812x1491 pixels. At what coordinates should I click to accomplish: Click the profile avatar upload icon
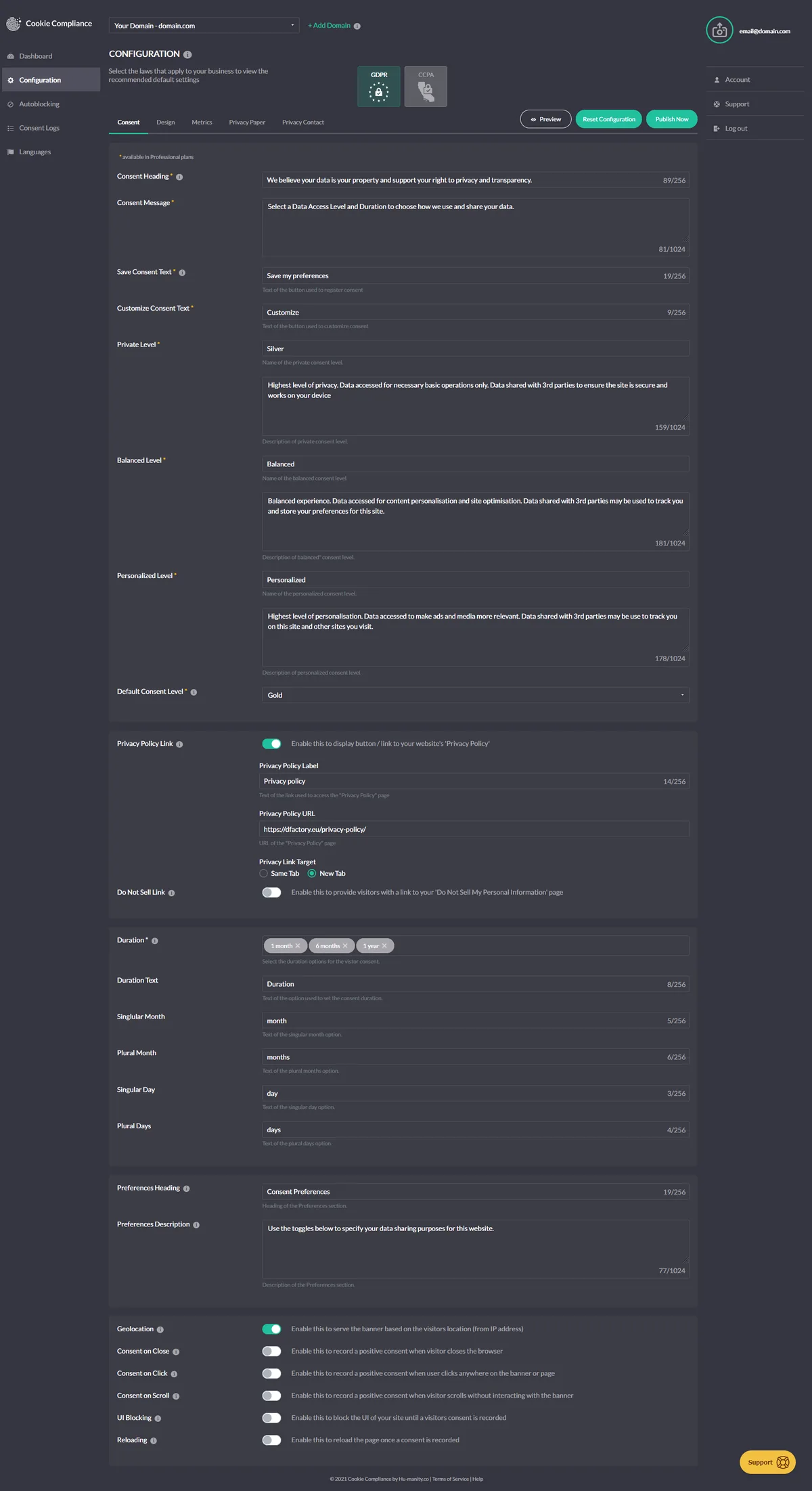(719, 30)
